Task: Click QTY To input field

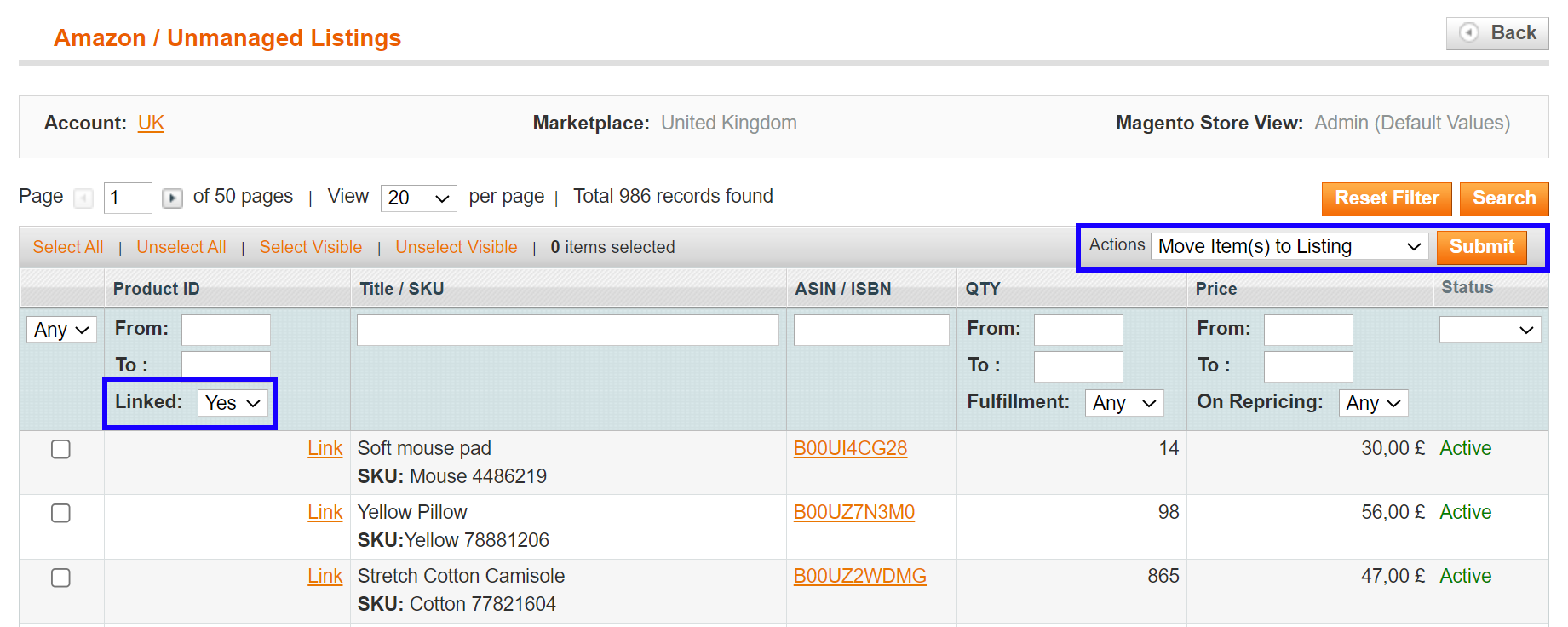Action: pos(1078,366)
